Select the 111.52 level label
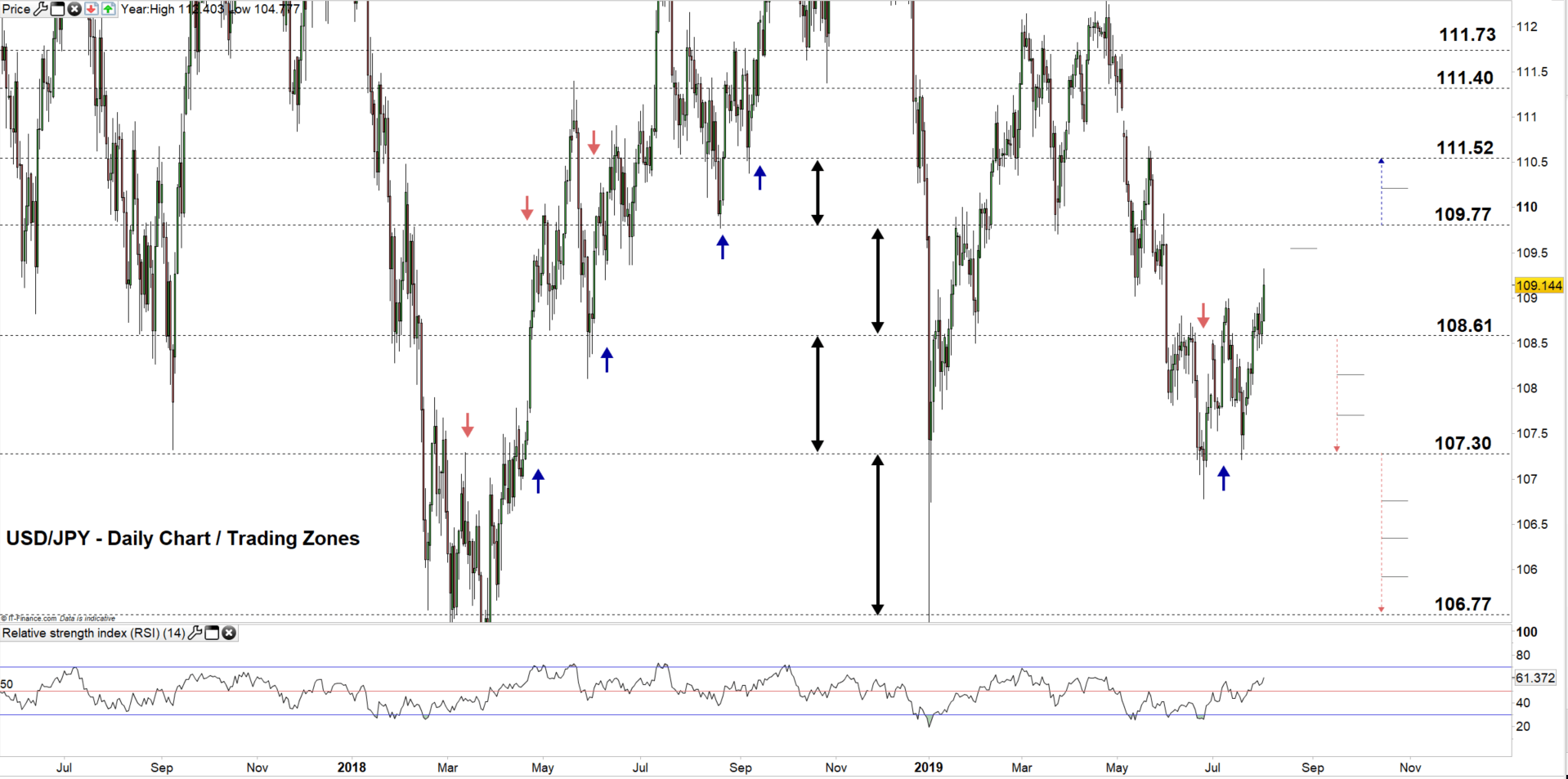The height and width of the screenshot is (779, 1568). (x=1465, y=148)
